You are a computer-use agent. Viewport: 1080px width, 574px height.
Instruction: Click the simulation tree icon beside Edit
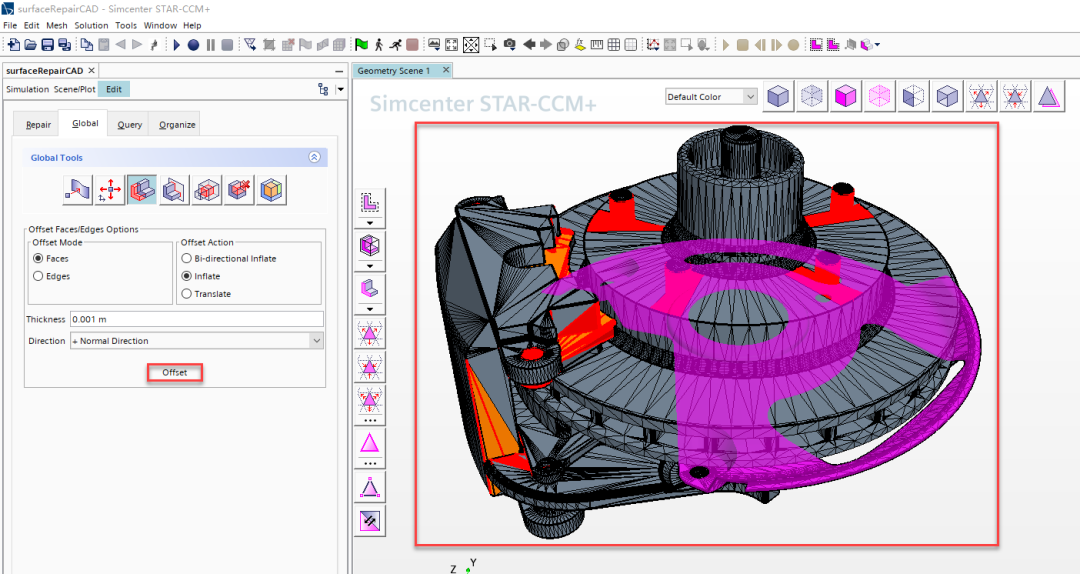[323, 89]
